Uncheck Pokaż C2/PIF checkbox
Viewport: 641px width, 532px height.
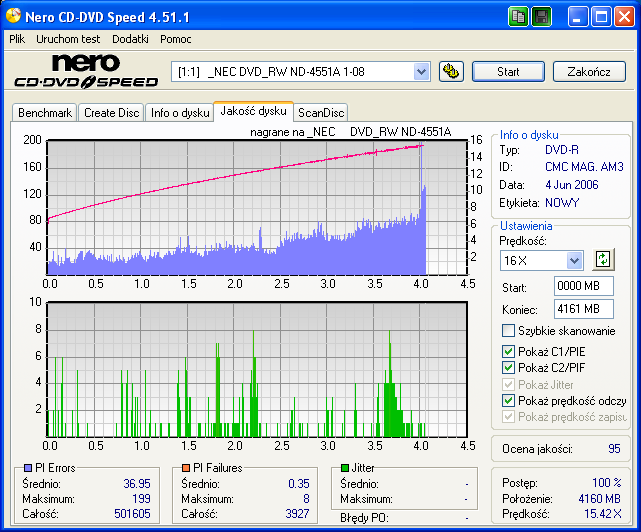[x=508, y=367]
